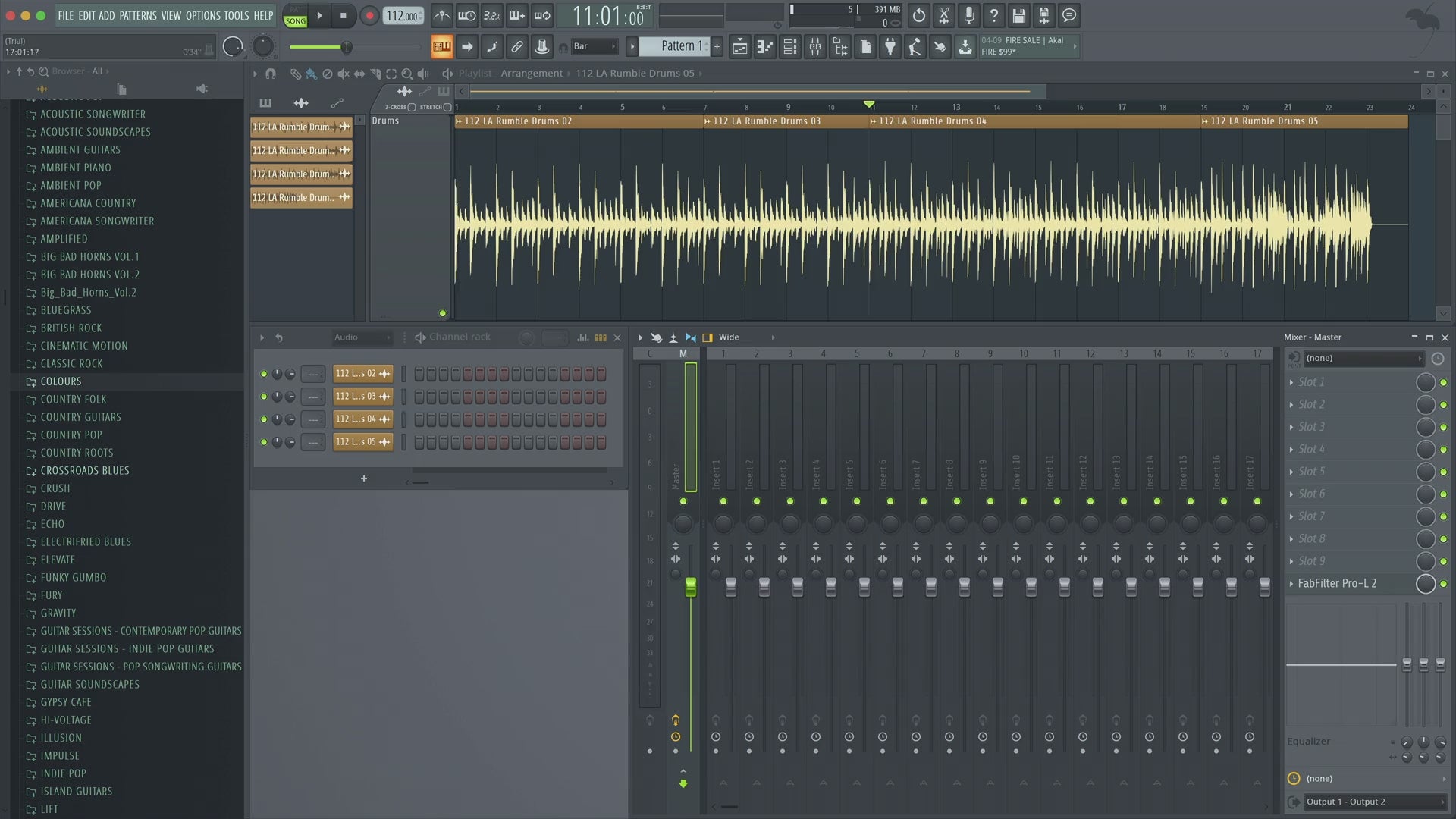Switch PAT/SONG mode toggle
This screenshot has height=819, width=1456.
coord(295,16)
